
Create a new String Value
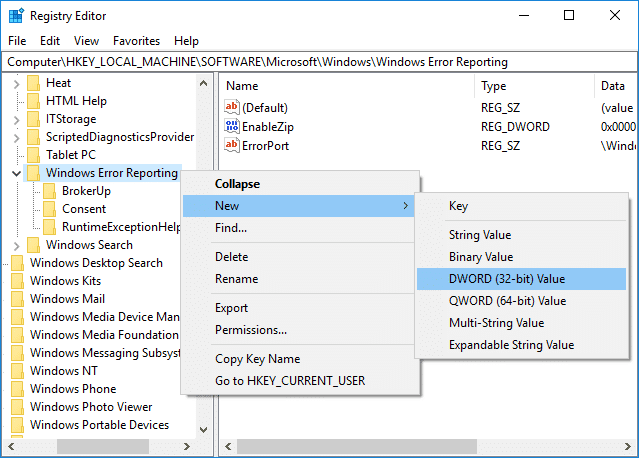[x=522, y=235]
